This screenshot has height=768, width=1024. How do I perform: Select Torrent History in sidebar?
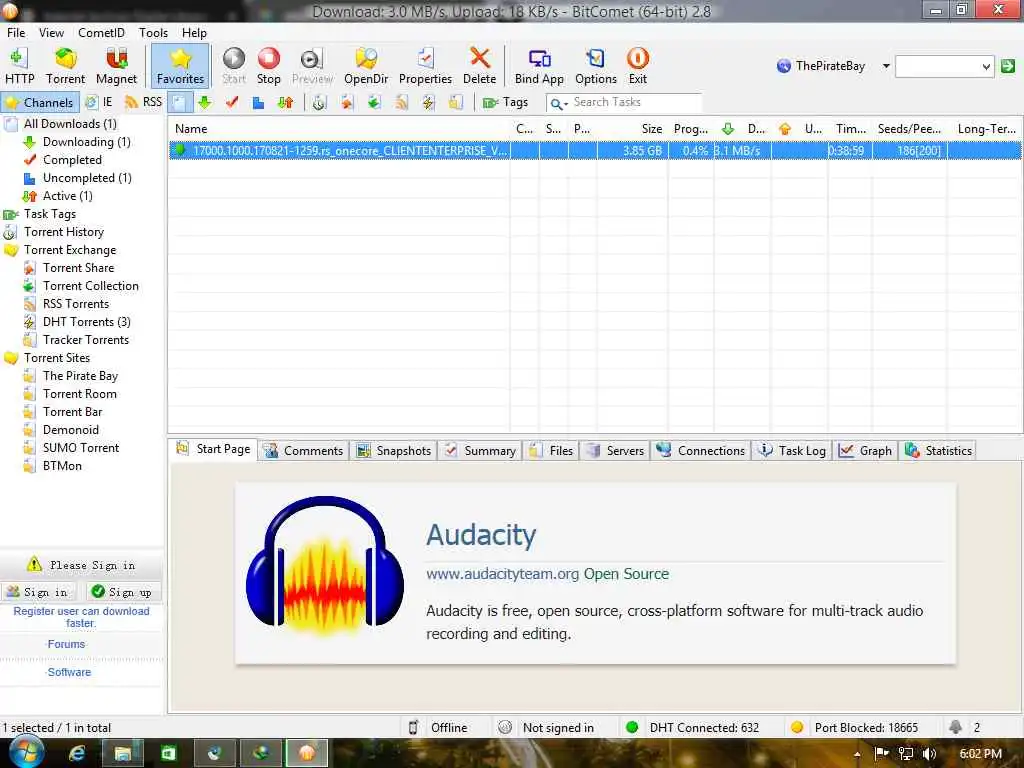63,232
